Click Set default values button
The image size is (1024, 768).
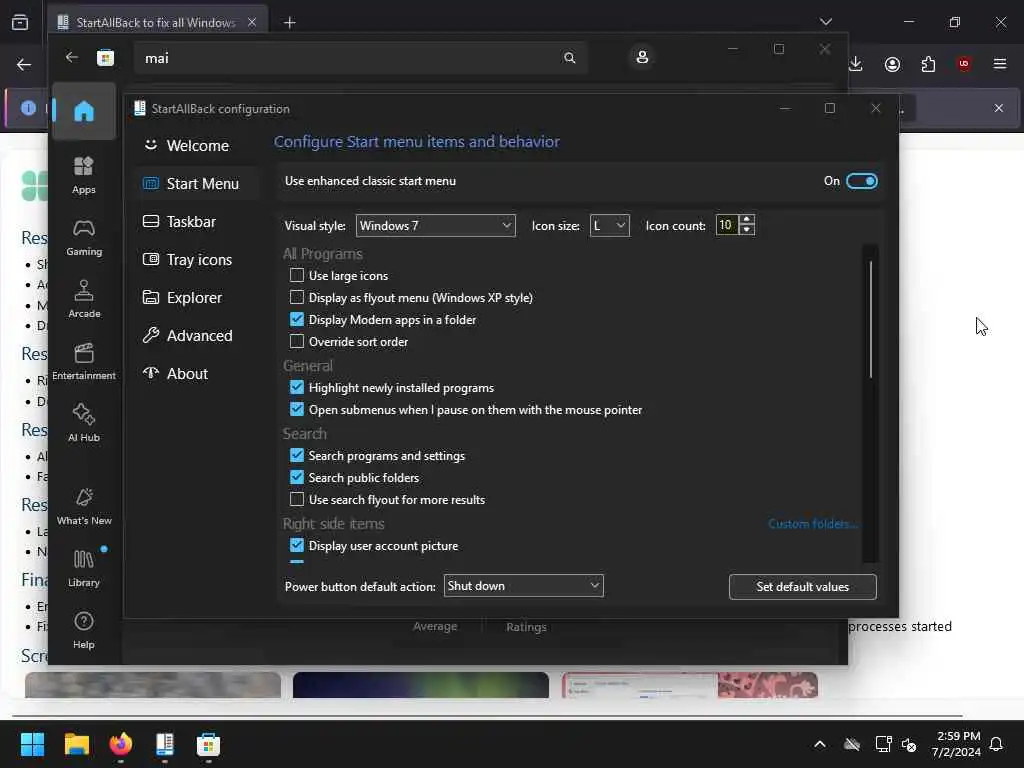tap(803, 586)
